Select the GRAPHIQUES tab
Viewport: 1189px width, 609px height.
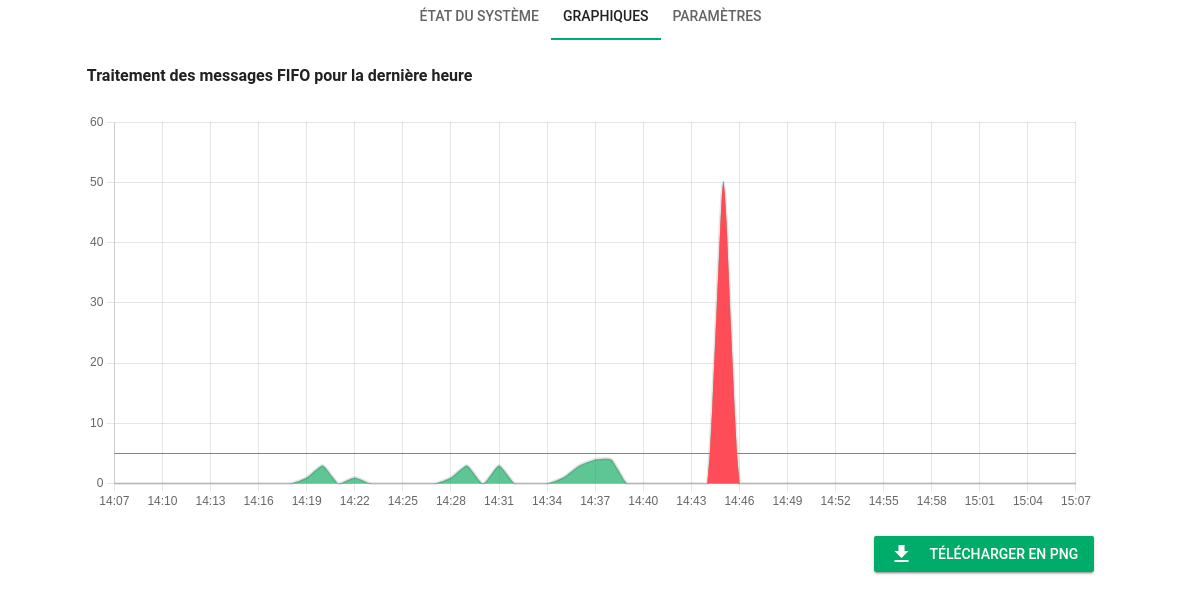click(605, 16)
